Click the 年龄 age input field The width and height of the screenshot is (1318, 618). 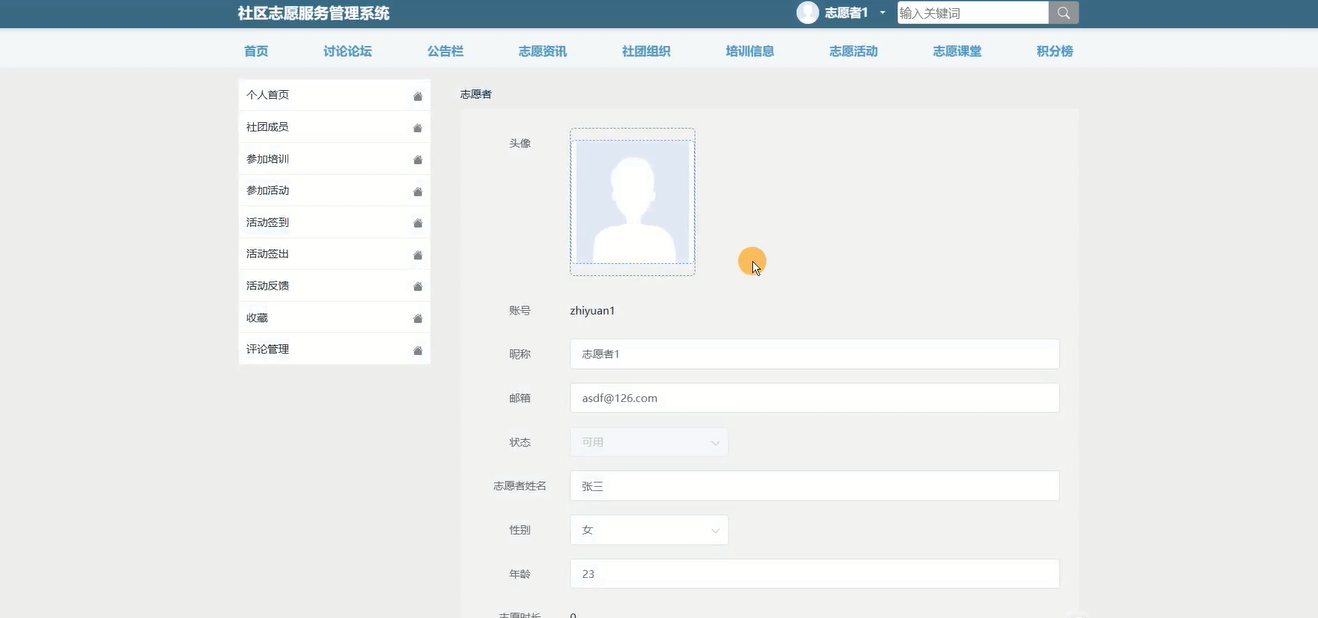pyautogui.click(x=814, y=574)
